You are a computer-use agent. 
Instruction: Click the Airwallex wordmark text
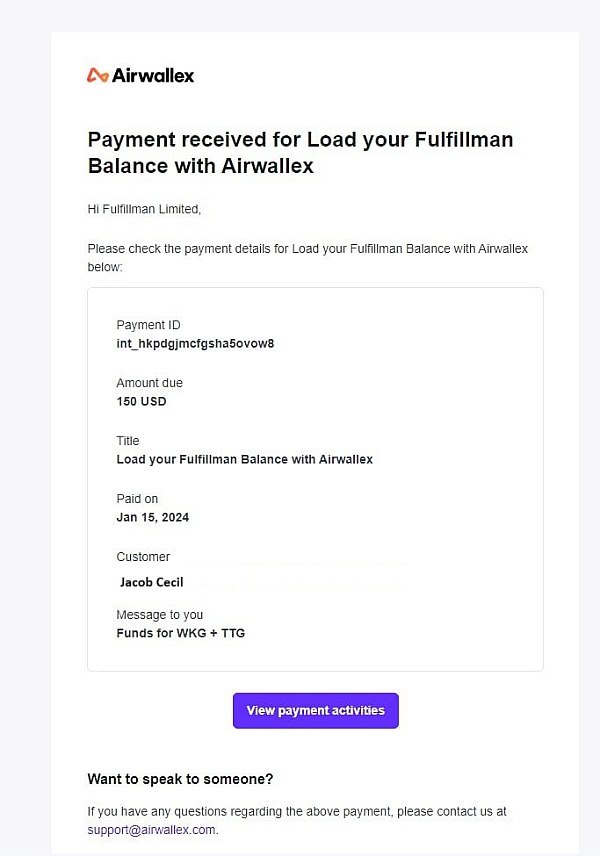point(153,75)
